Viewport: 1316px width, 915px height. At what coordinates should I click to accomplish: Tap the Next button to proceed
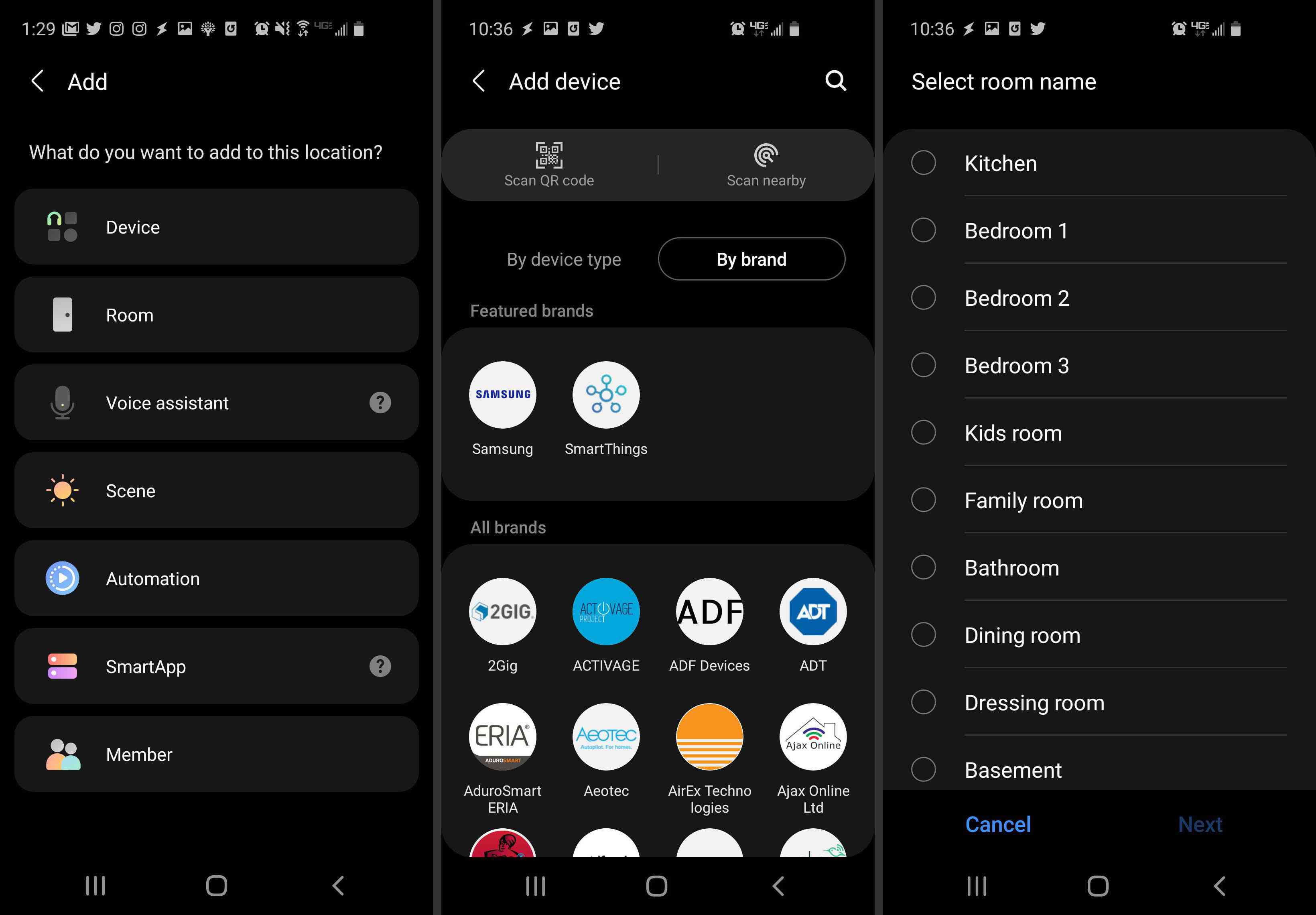[1200, 823]
